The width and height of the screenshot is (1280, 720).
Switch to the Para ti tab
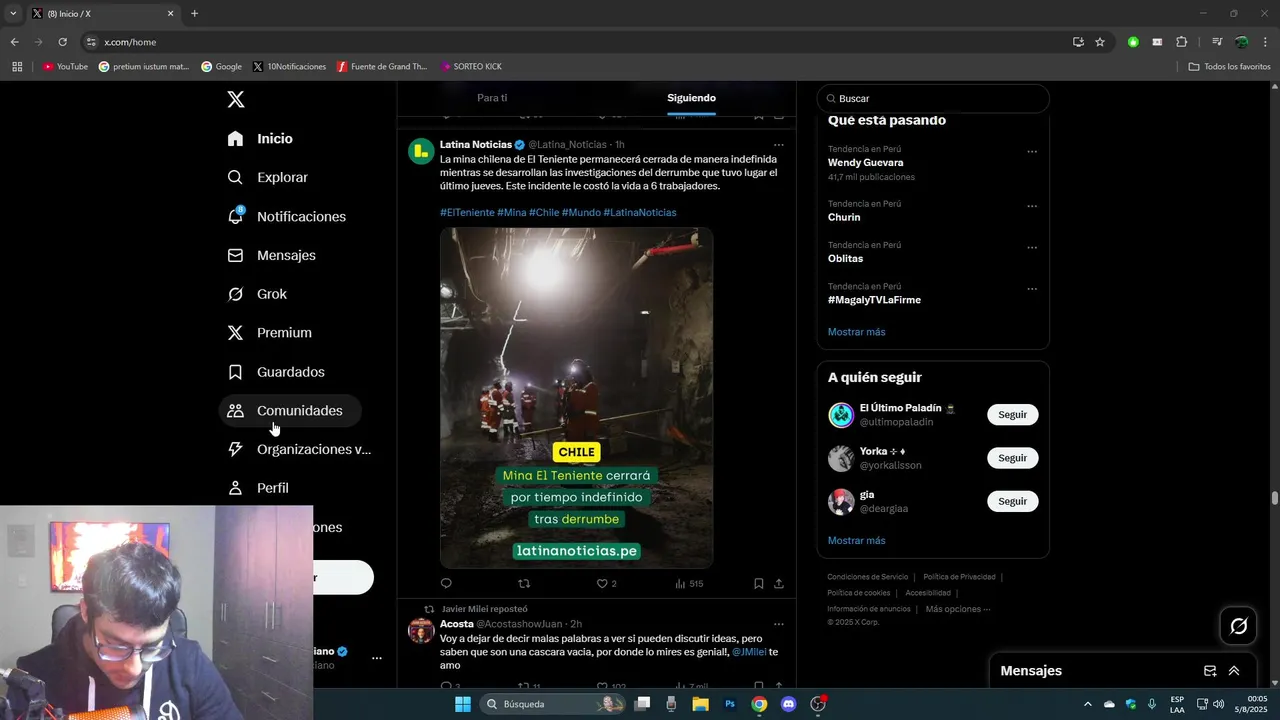coord(492,98)
